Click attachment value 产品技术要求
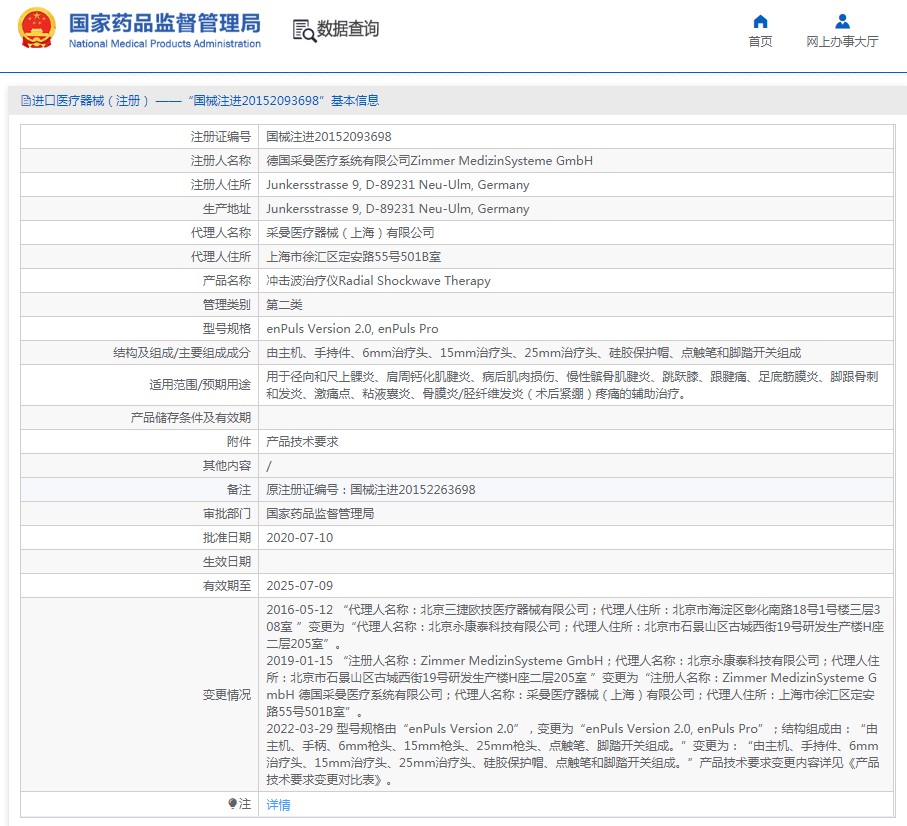907x826 pixels. click(x=302, y=442)
